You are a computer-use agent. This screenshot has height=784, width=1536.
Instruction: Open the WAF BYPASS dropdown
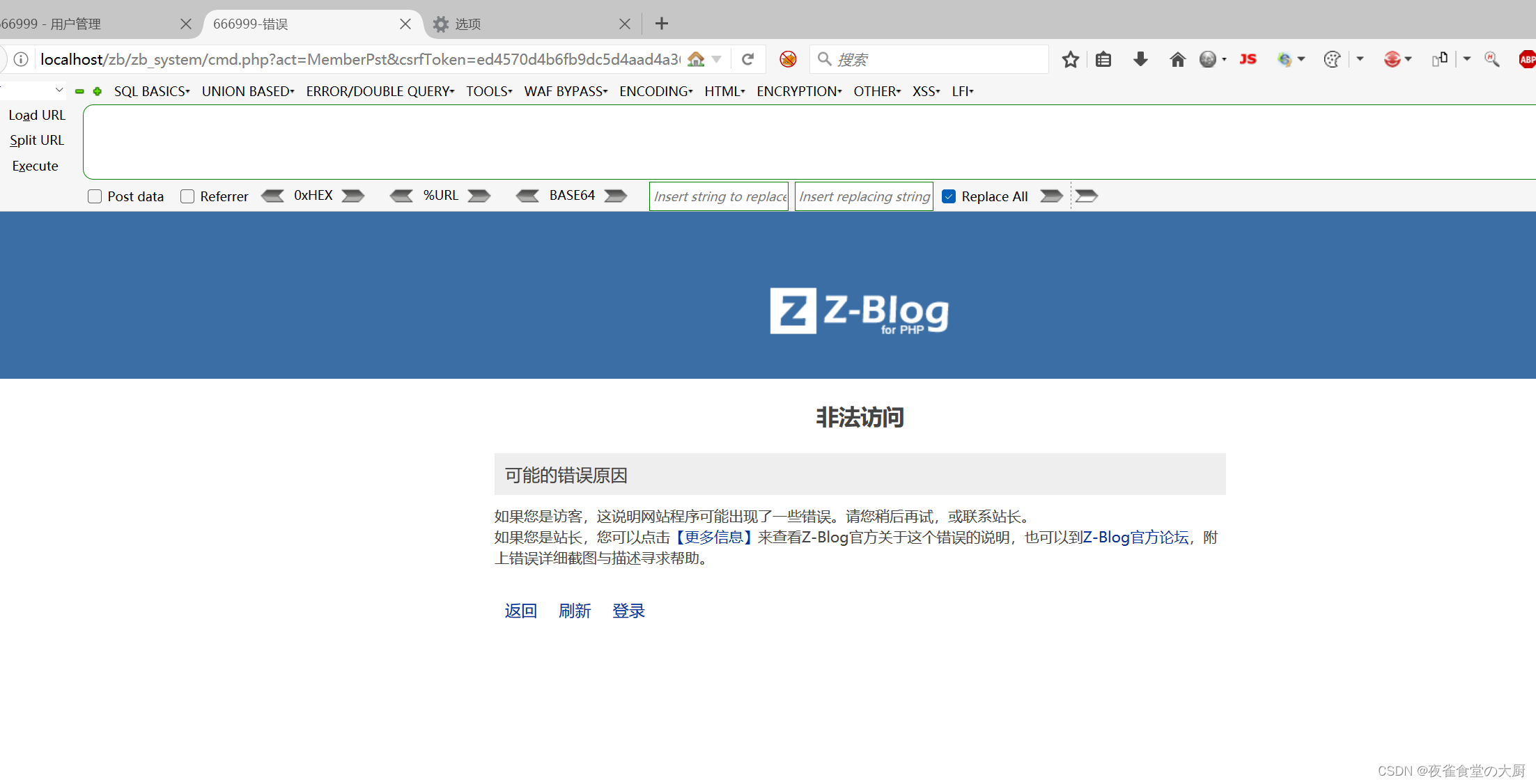coord(566,91)
